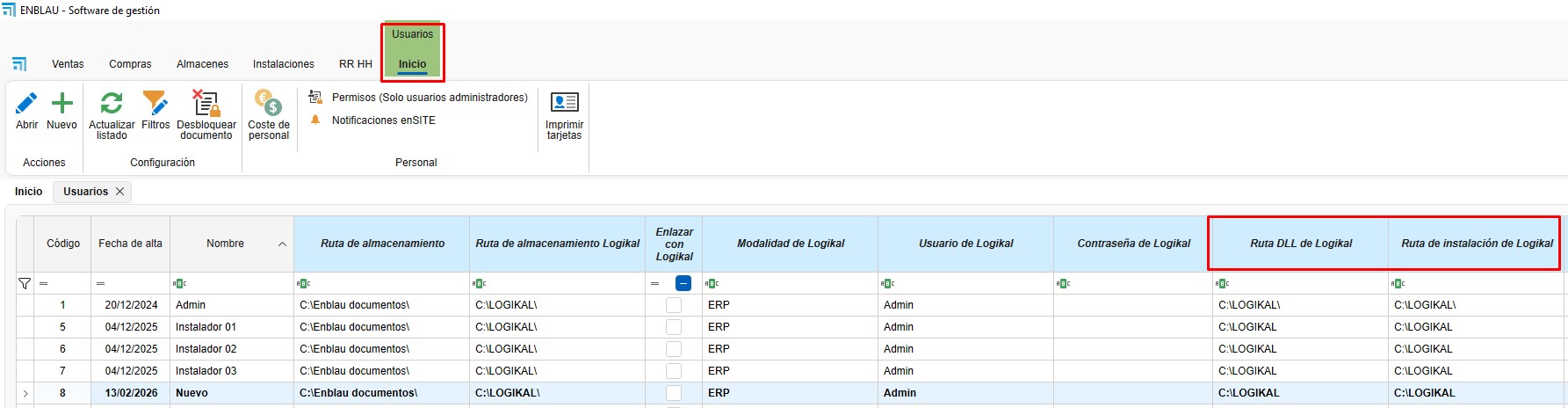Refresh list with Actualizar listado

point(112,105)
